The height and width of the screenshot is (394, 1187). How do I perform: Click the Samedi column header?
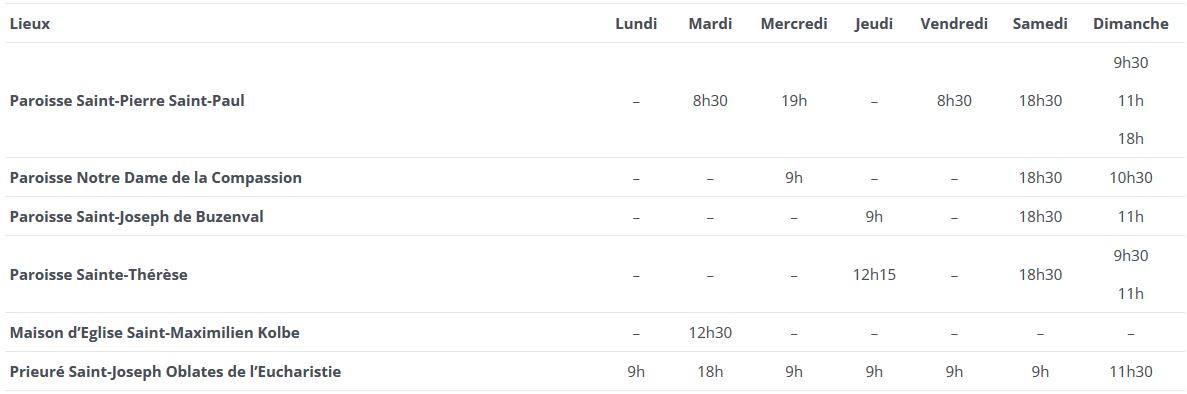(1040, 23)
